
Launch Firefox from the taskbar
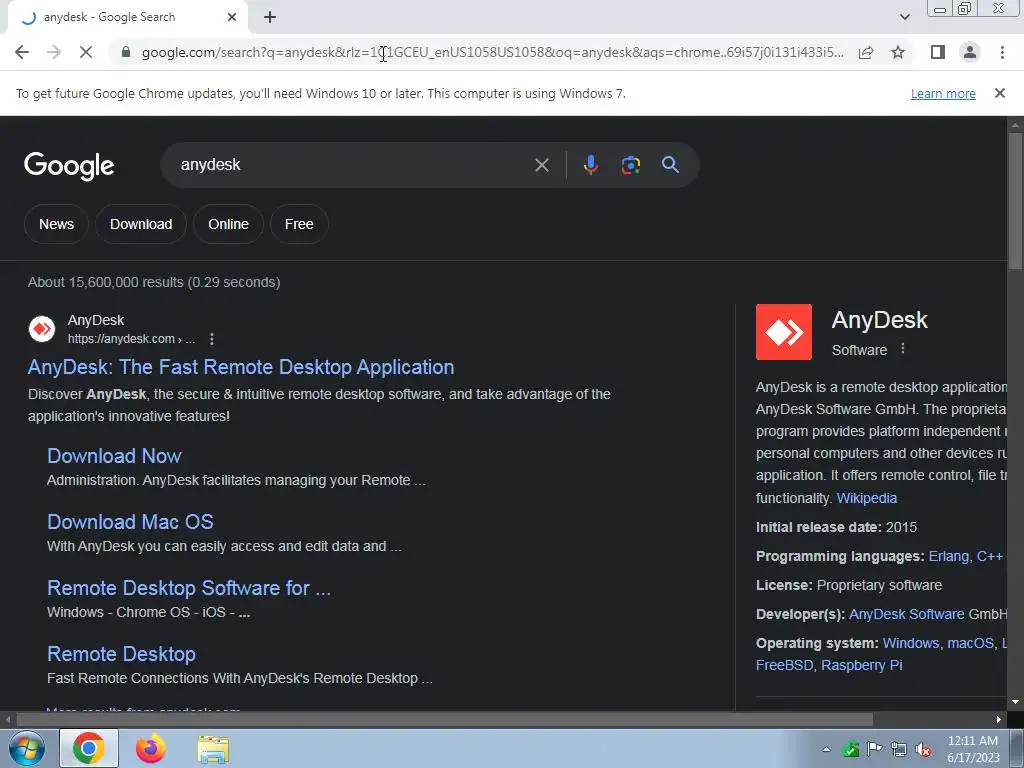pos(151,748)
